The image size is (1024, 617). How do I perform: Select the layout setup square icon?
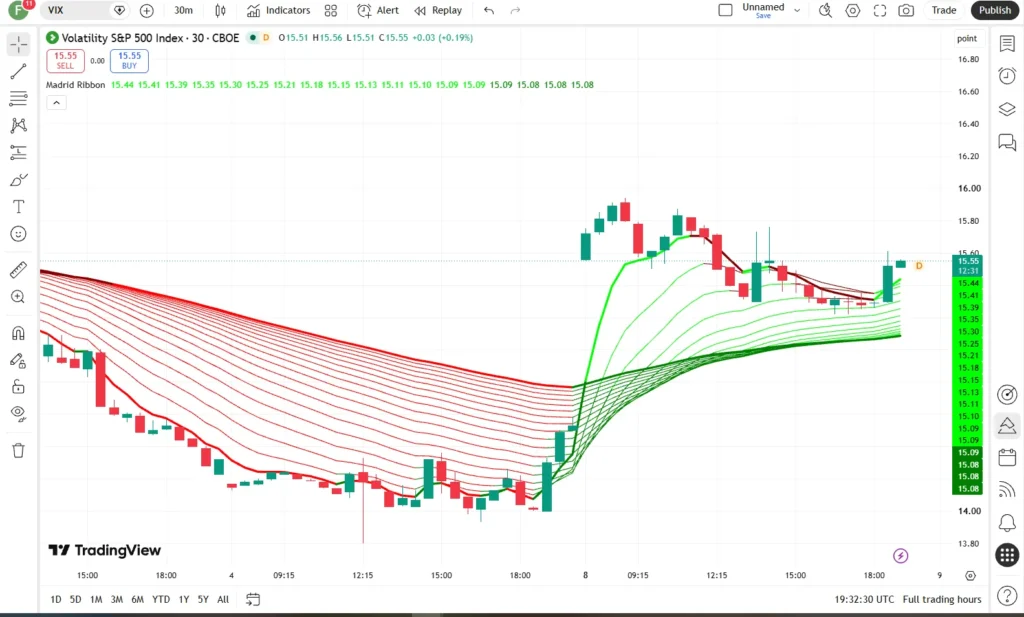point(725,10)
